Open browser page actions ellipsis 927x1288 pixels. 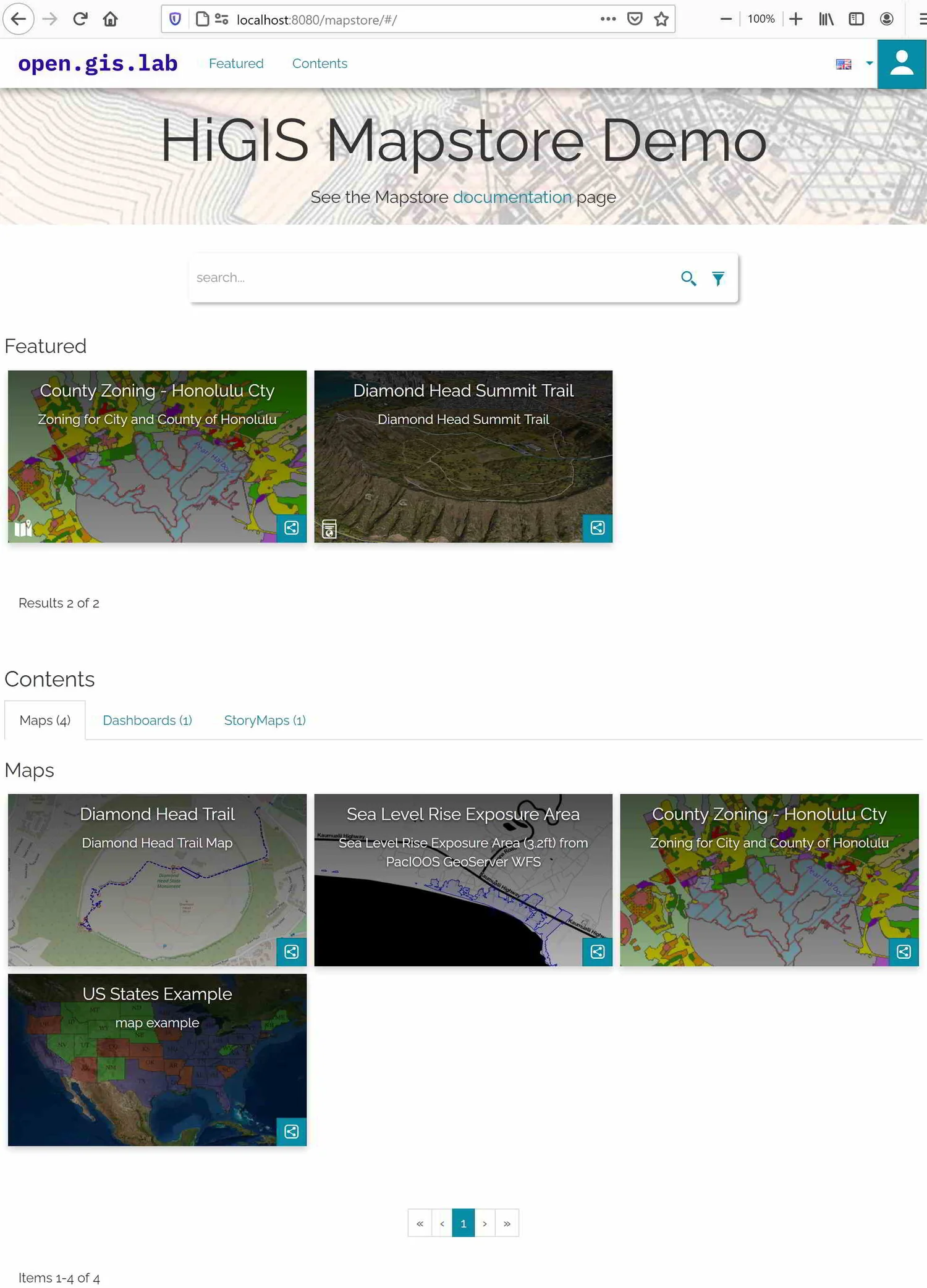tap(608, 19)
